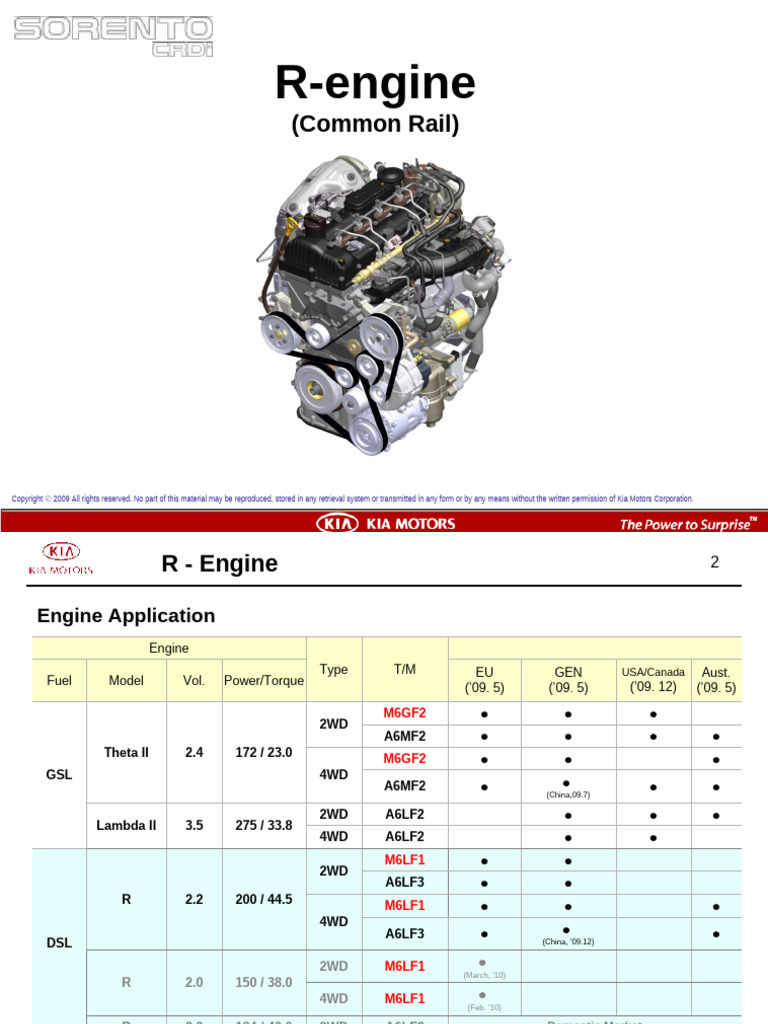Click the "Vol." column header
768x1024 pixels.
click(x=194, y=680)
